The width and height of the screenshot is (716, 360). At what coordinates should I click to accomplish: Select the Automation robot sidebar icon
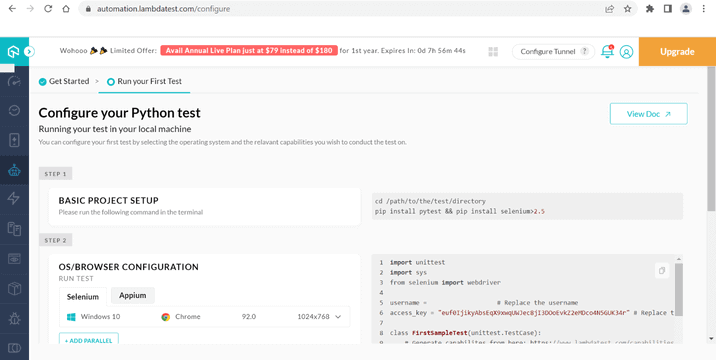[x=14, y=170]
